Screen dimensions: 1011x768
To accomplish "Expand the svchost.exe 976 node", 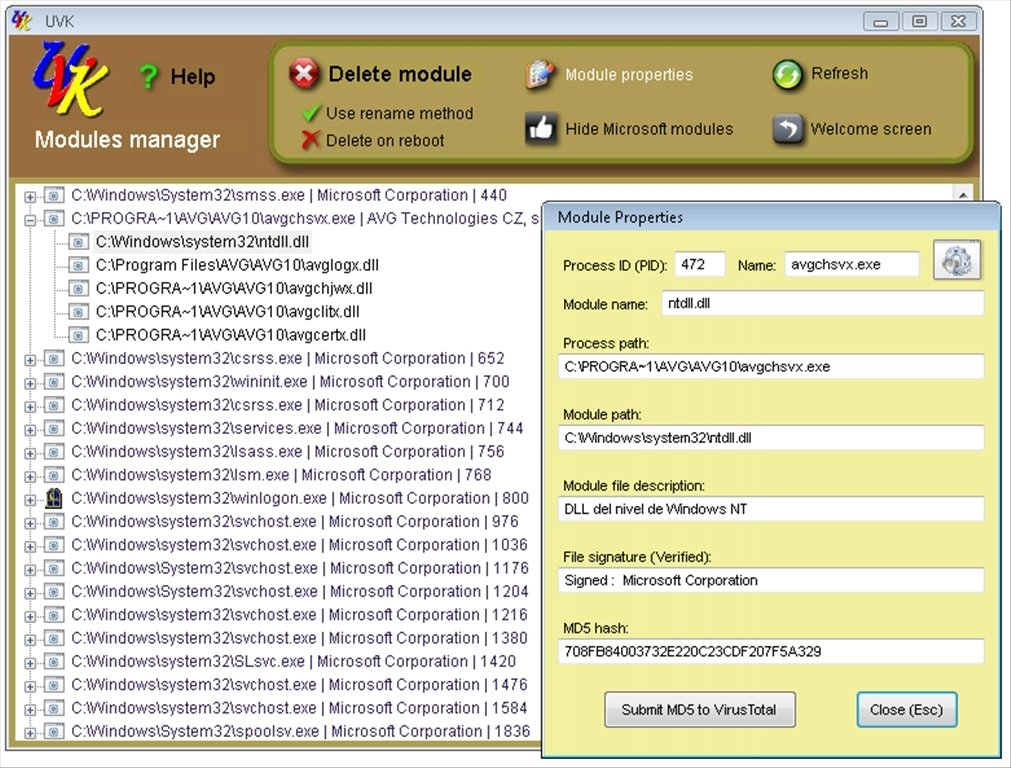I will coord(30,523).
